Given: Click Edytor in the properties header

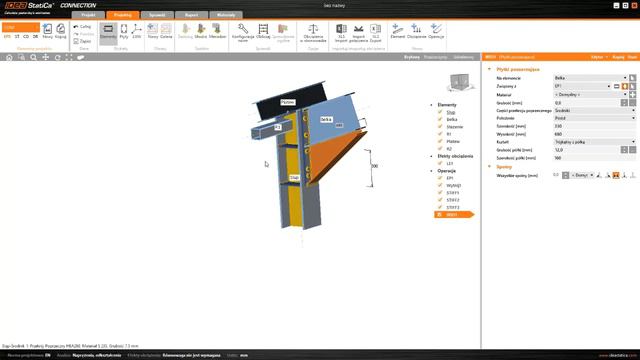Looking at the screenshot, I should click(597, 57).
